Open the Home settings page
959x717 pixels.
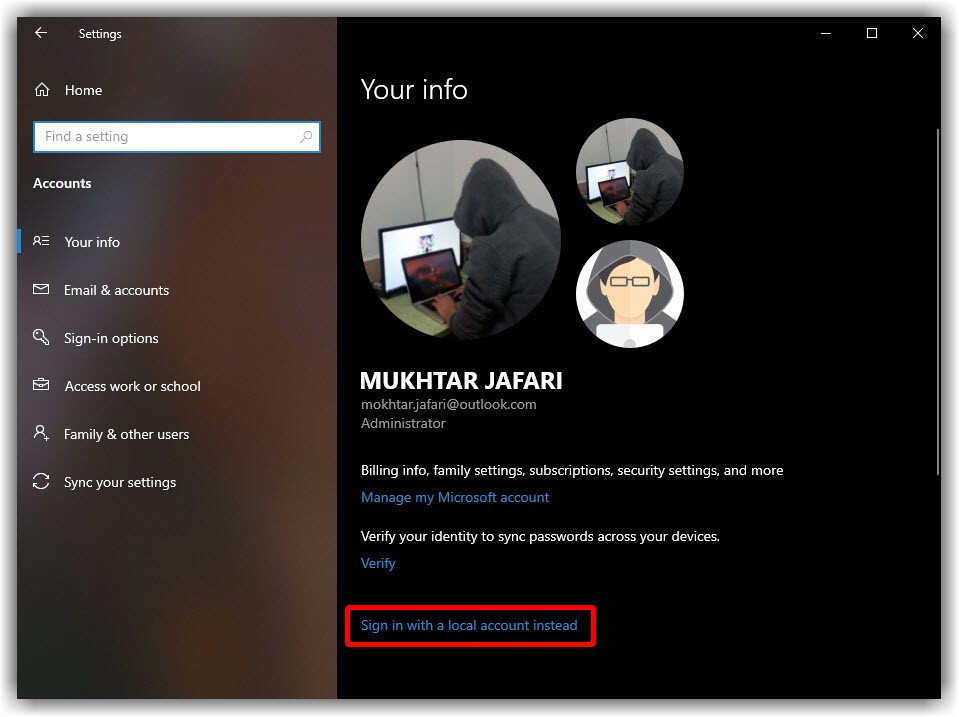[83, 91]
